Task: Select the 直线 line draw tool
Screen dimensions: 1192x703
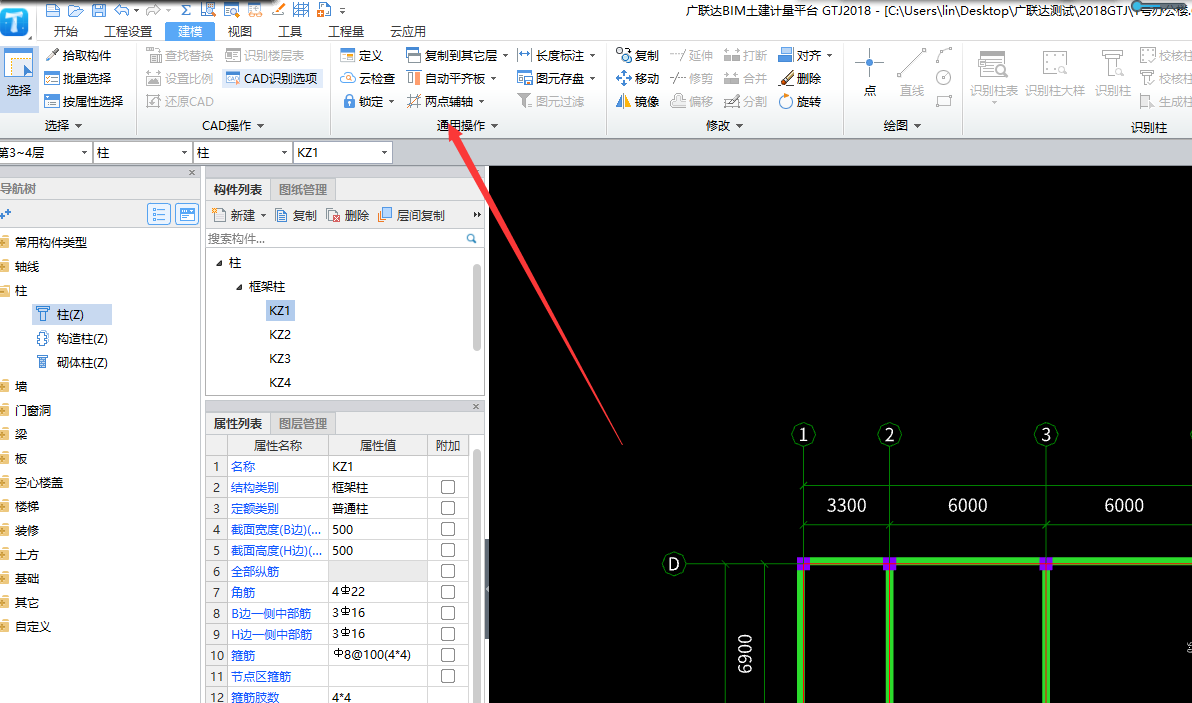Action: pos(911,73)
